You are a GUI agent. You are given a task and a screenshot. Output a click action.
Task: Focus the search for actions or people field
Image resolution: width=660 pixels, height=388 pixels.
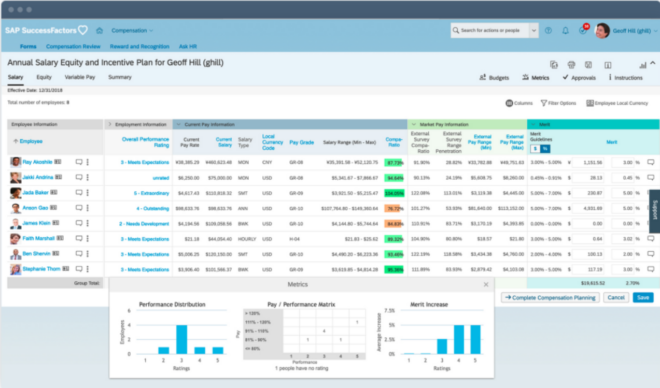pyautogui.click(x=490, y=30)
